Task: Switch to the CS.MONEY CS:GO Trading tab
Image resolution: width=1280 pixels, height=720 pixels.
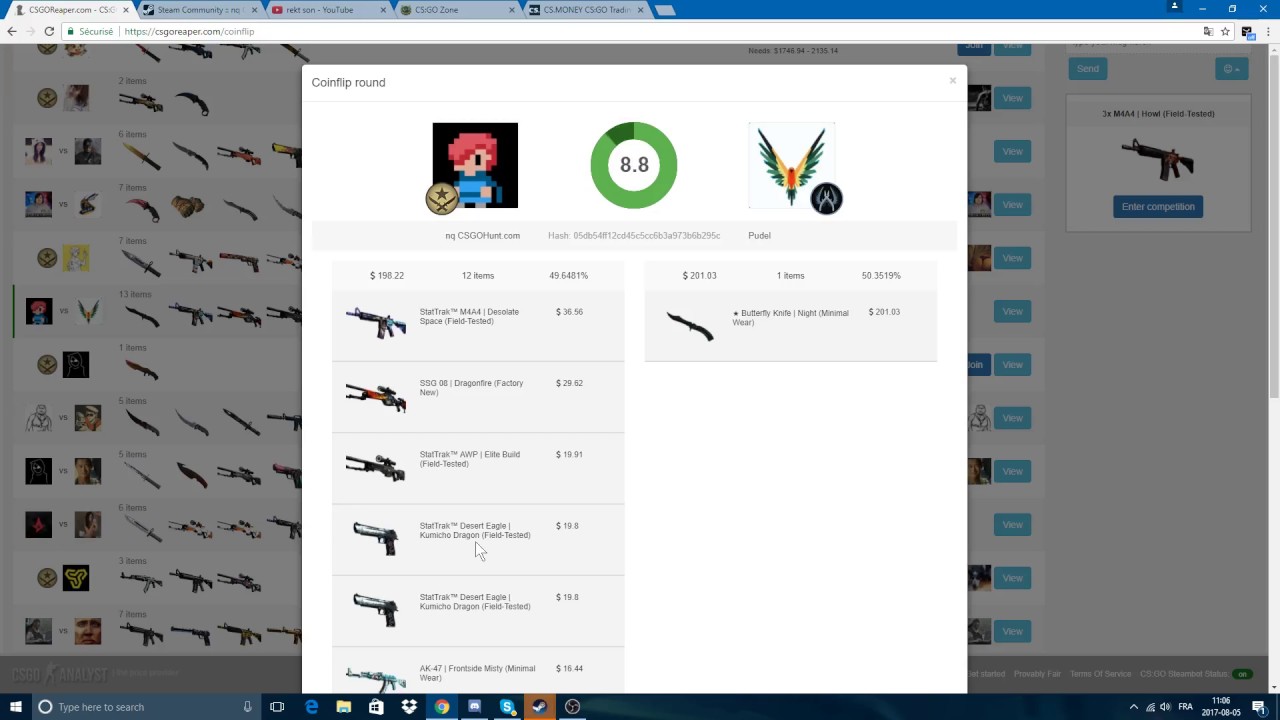Action: point(585,10)
